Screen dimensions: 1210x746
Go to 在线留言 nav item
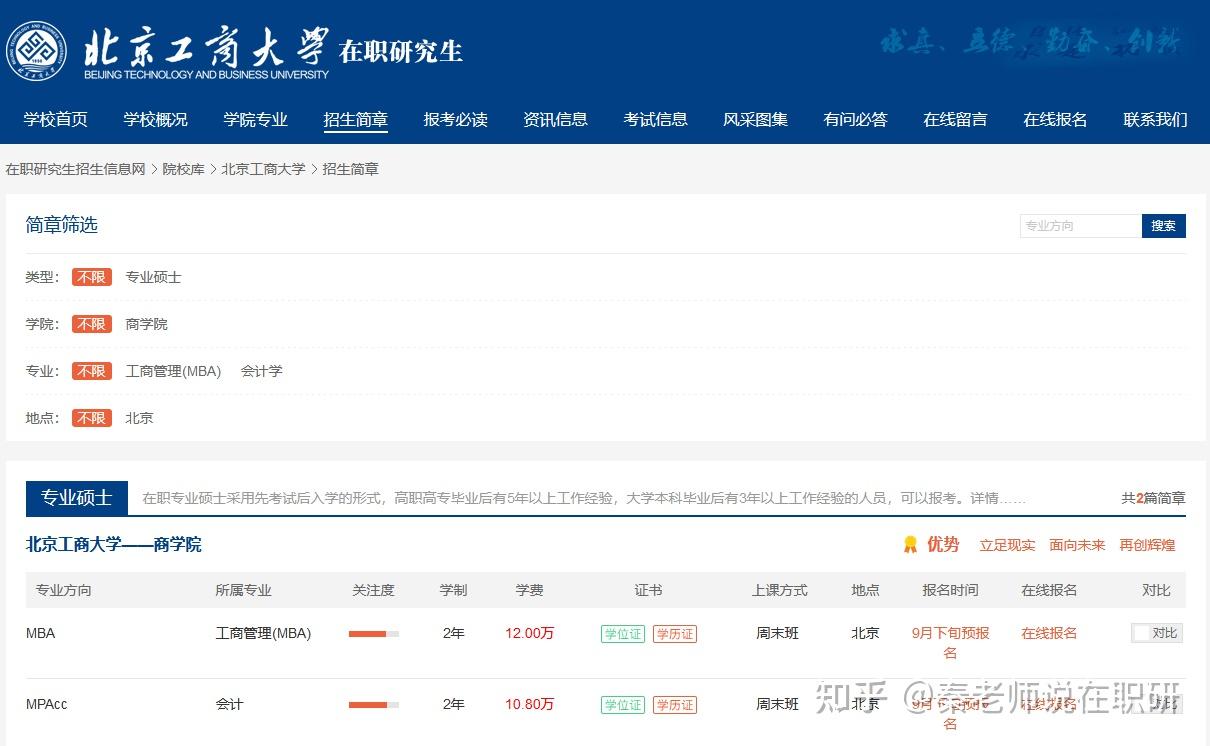click(x=956, y=120)
